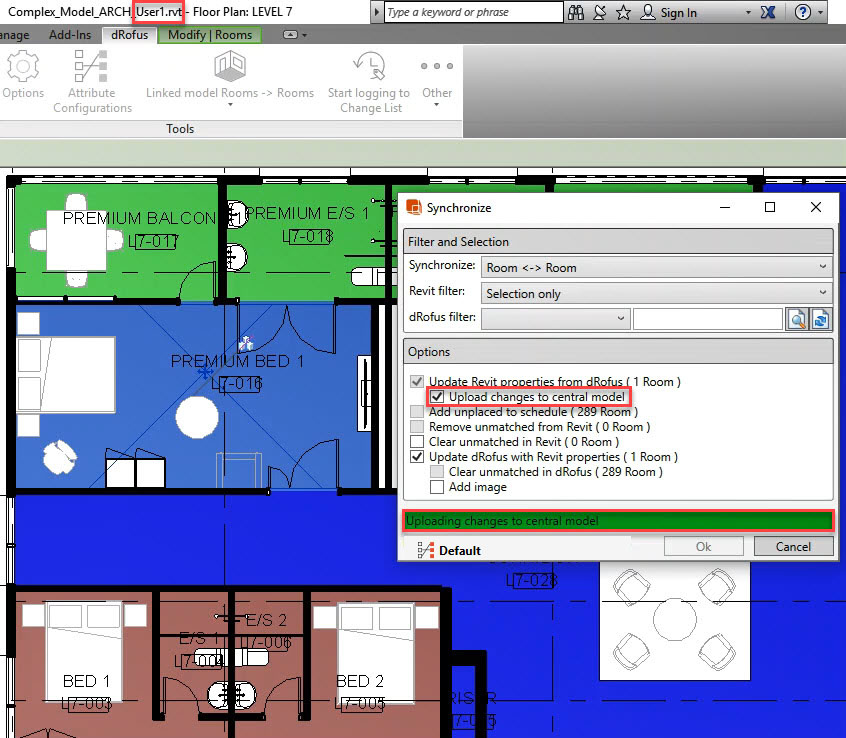Open the Synchronize Room <-> Room dropdown

[822, 266]
